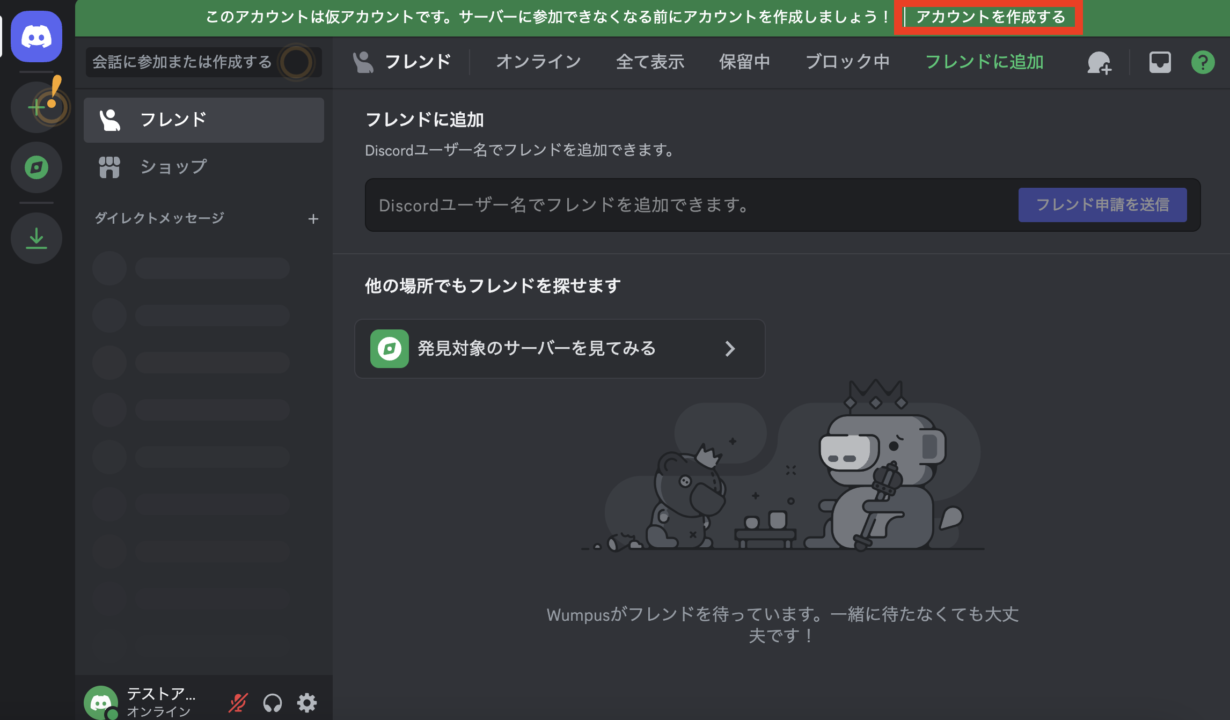This screenshot has height=720, width=1230.
Task: Switch to the オンライン tab
Action: pos(539,61)
